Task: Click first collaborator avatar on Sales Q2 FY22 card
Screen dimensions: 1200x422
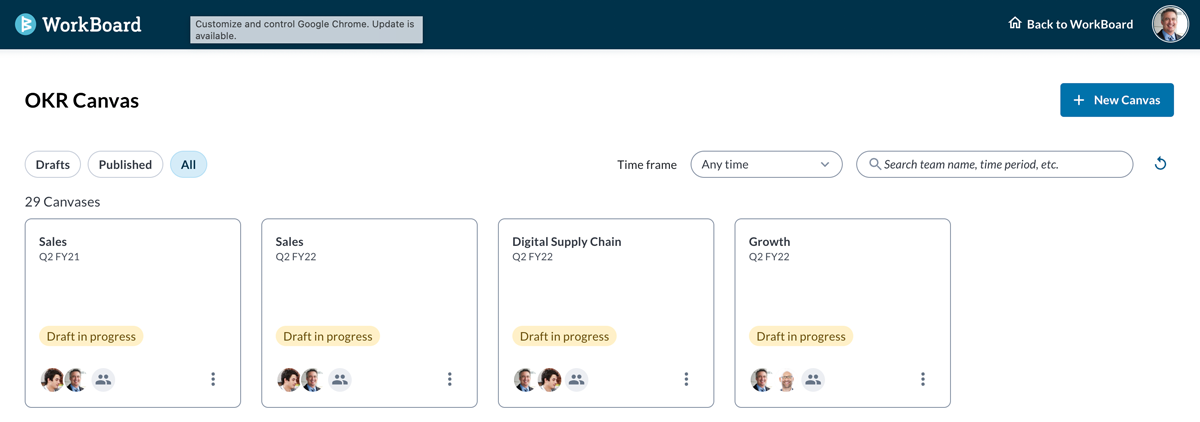Action: tap(289, 380)
